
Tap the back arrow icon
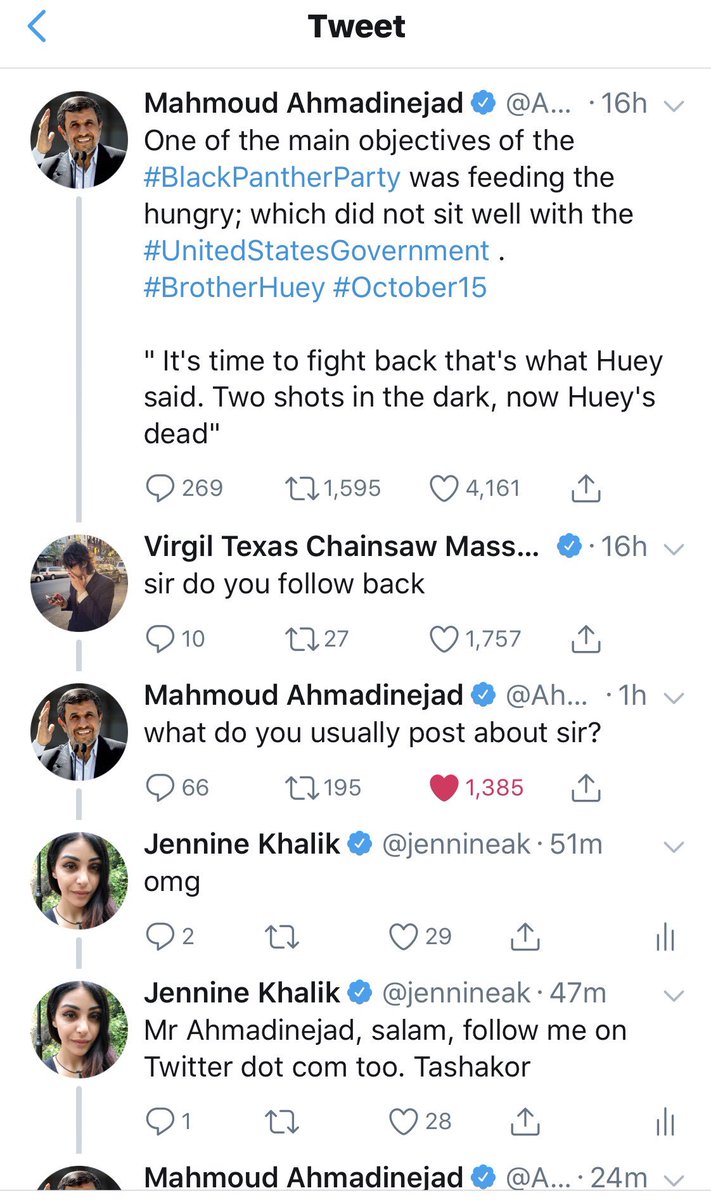[x=37, y=27]
